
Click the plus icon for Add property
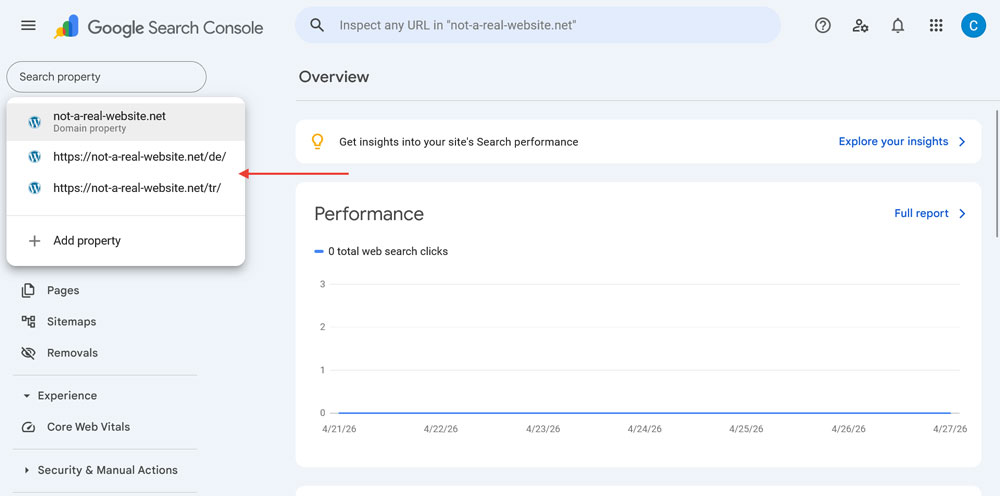pyautogui.click(x=34, y=241)
